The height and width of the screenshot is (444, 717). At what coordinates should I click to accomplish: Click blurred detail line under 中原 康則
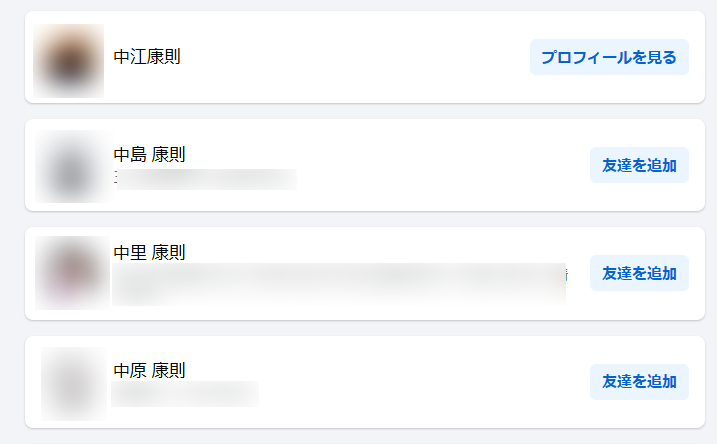pyautogui.click(x=185, y=394)
